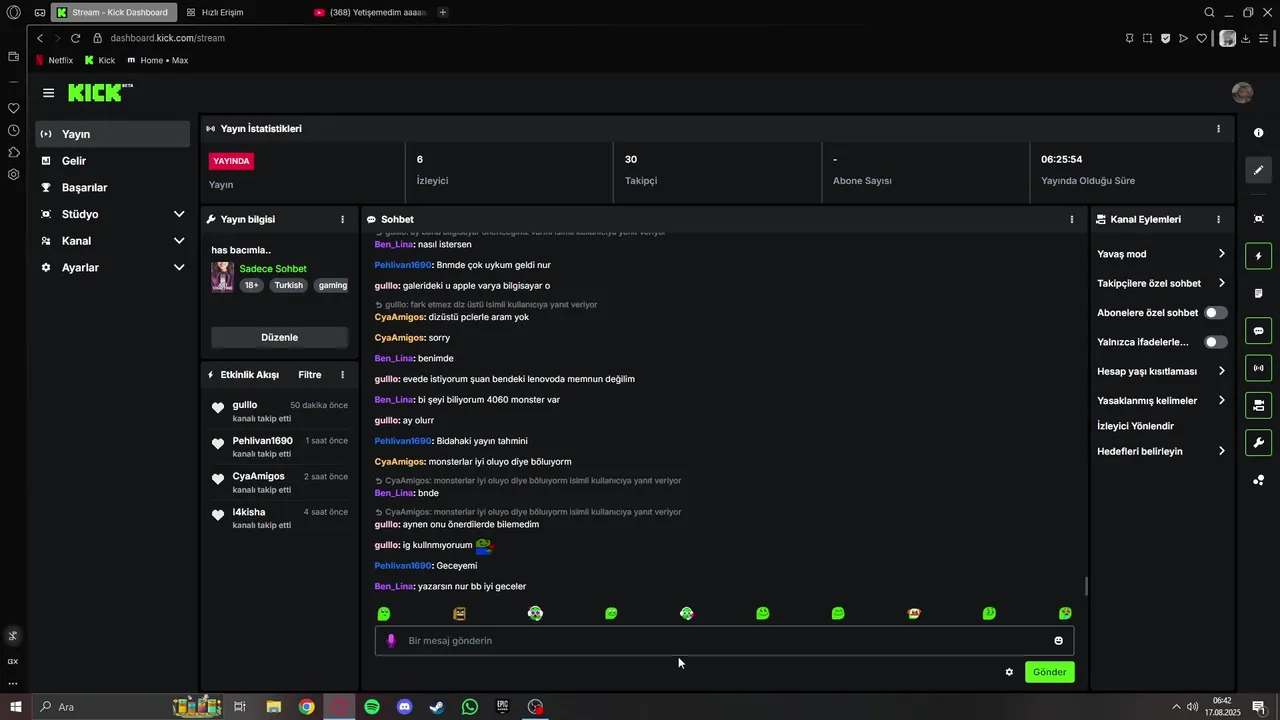
Task: Open Sohbet panel three-dot options
Action: coord(1072,219)
